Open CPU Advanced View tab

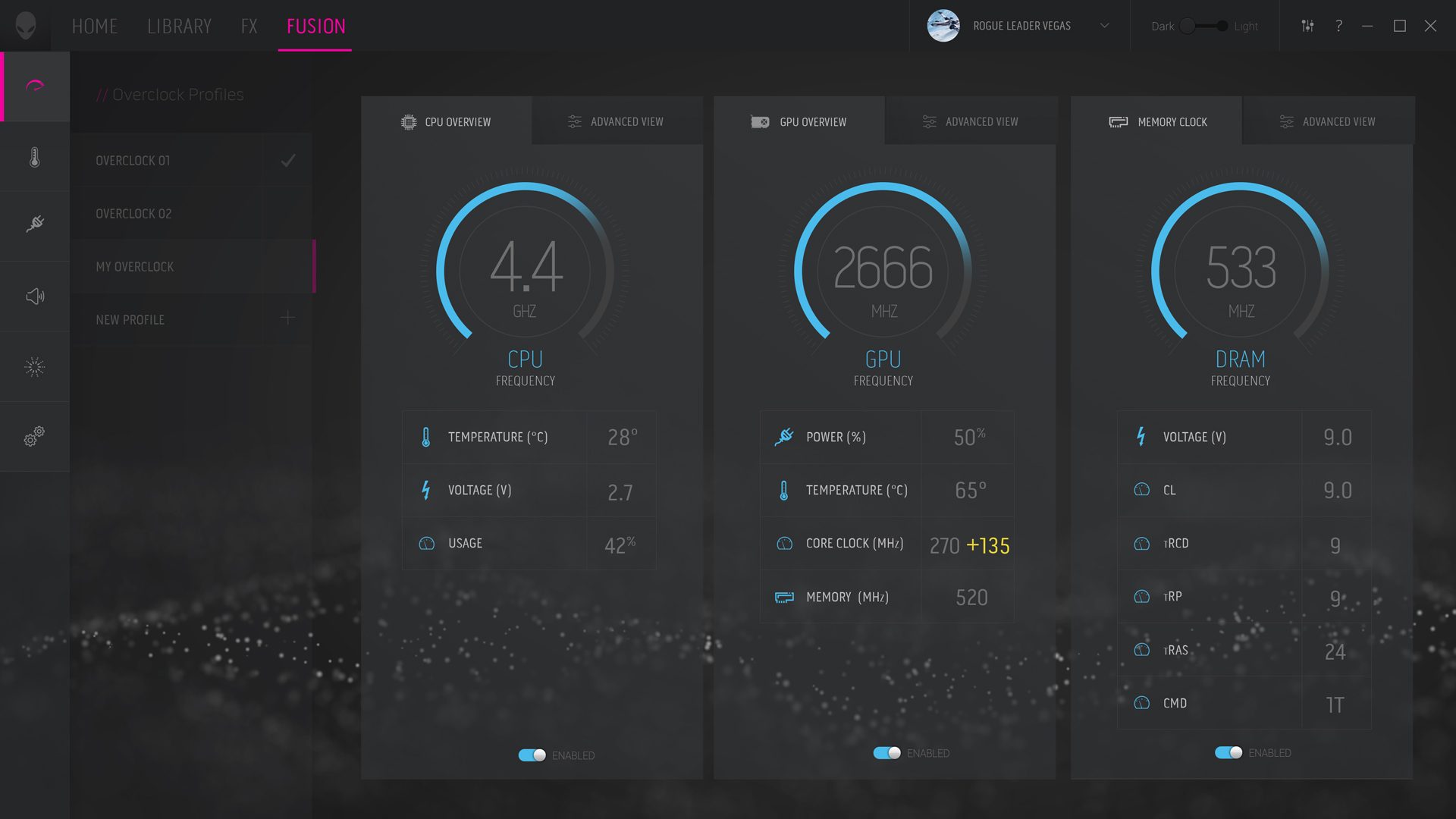click(x=616, y=121)
